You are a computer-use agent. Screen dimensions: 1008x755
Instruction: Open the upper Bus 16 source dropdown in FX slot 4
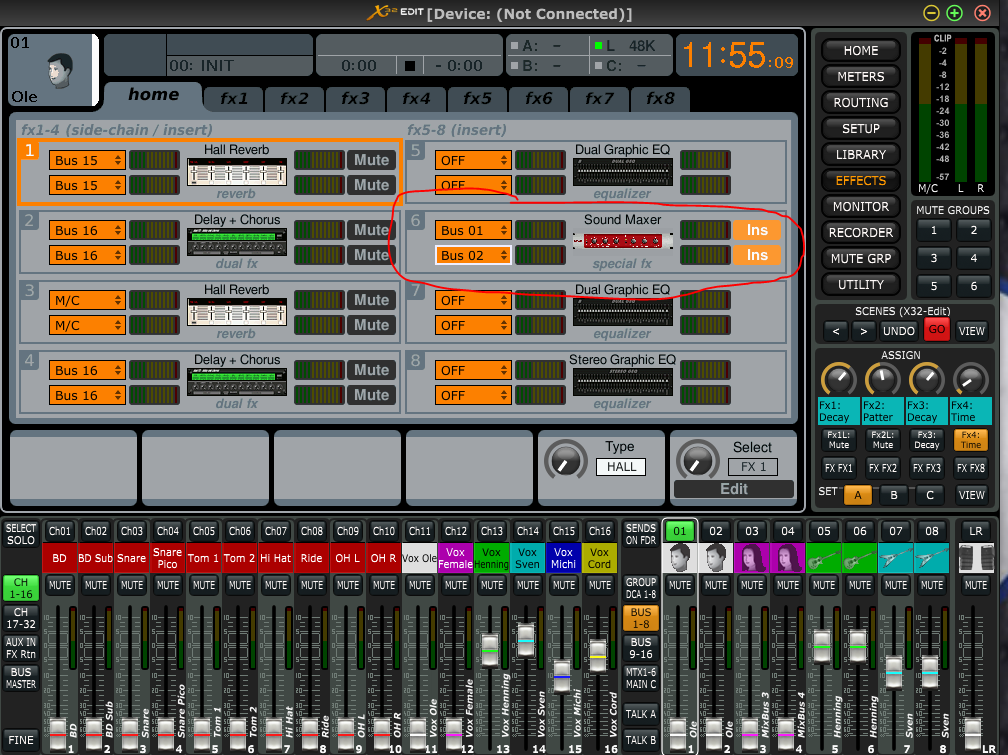coord(87,370)
